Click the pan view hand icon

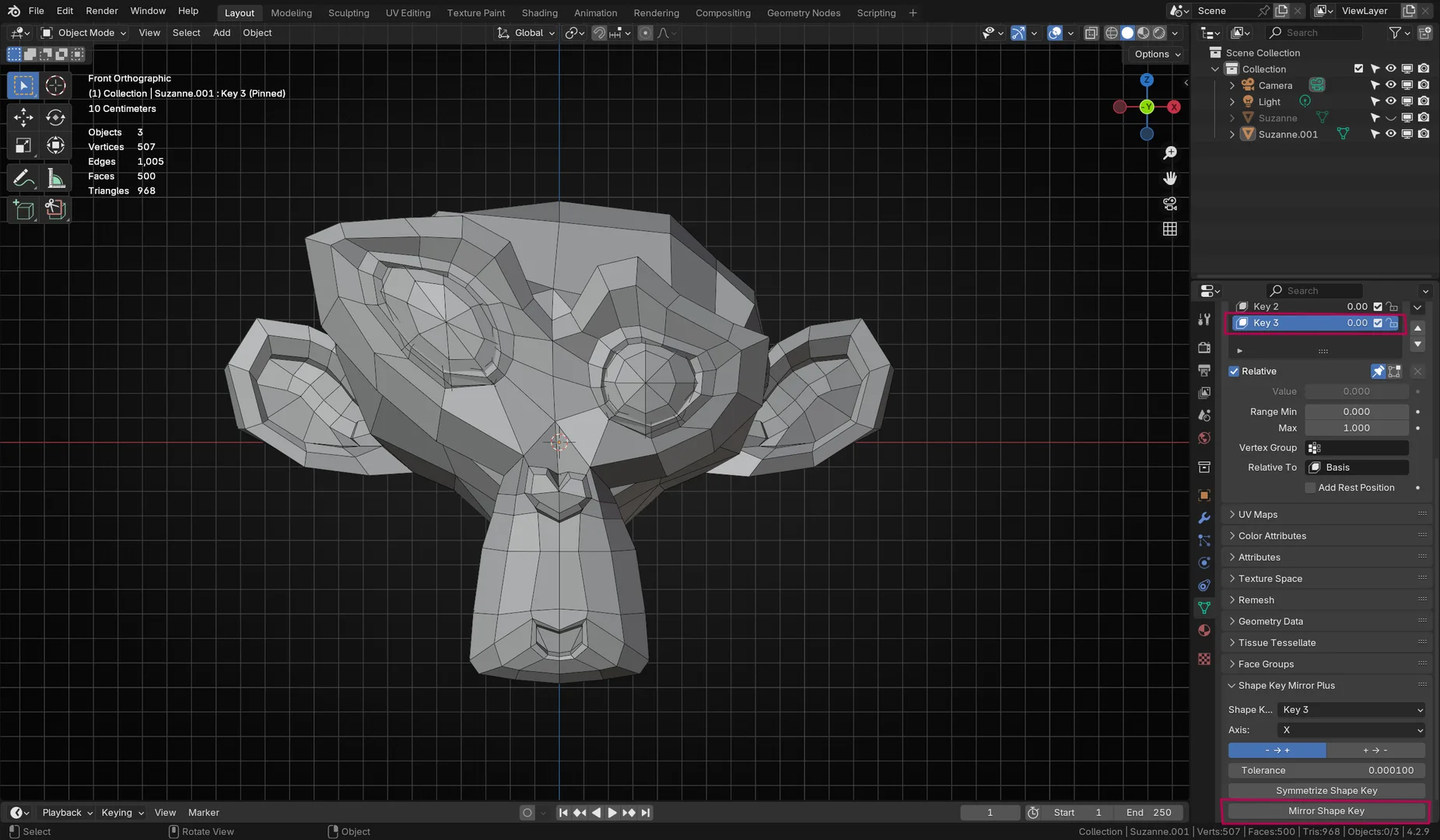(1169, 178)
